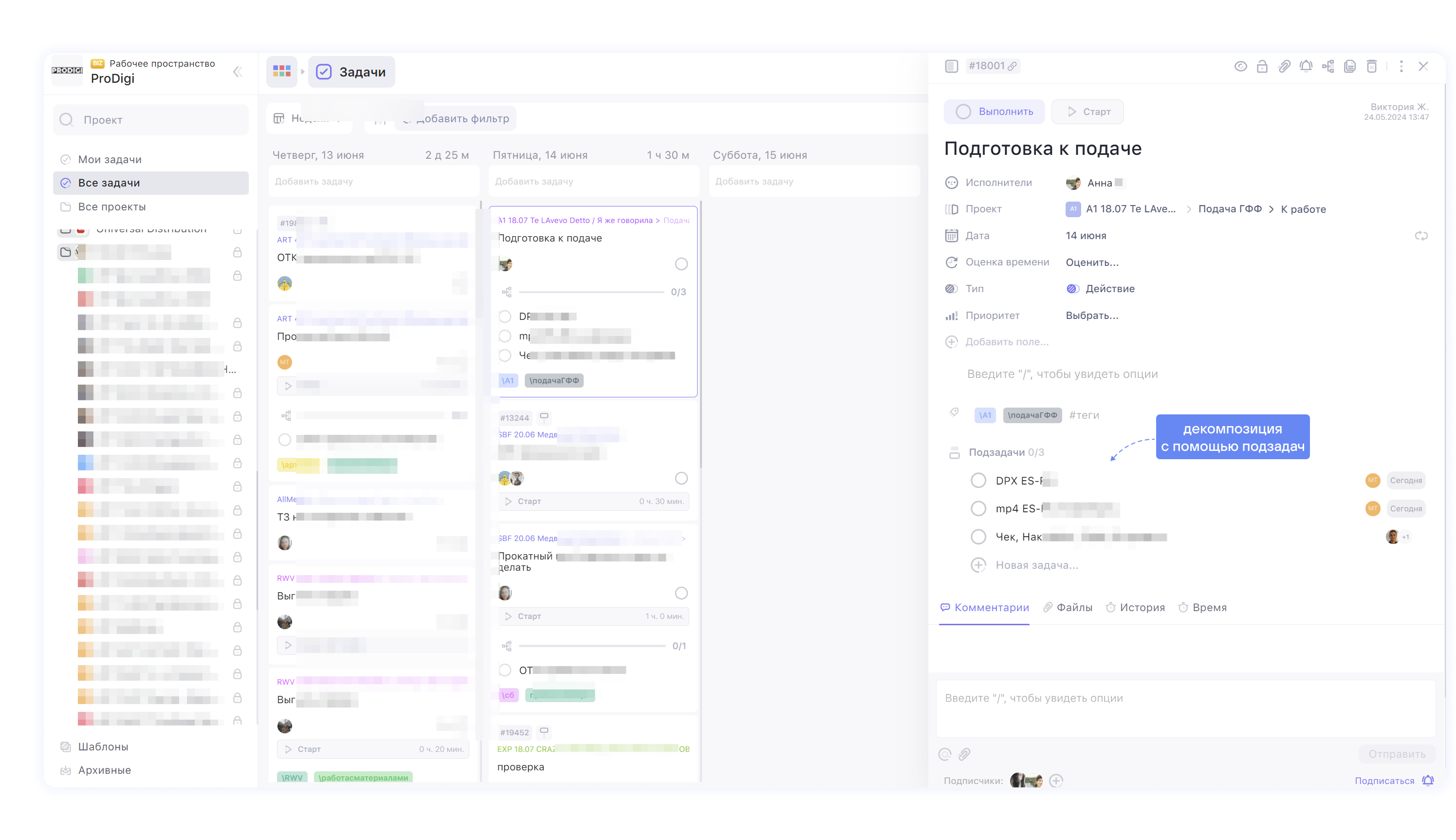Add a subscriber with the plus icon
Image resolution: width=1456 pixels, height=840 pixels.
coord(1056,781)
